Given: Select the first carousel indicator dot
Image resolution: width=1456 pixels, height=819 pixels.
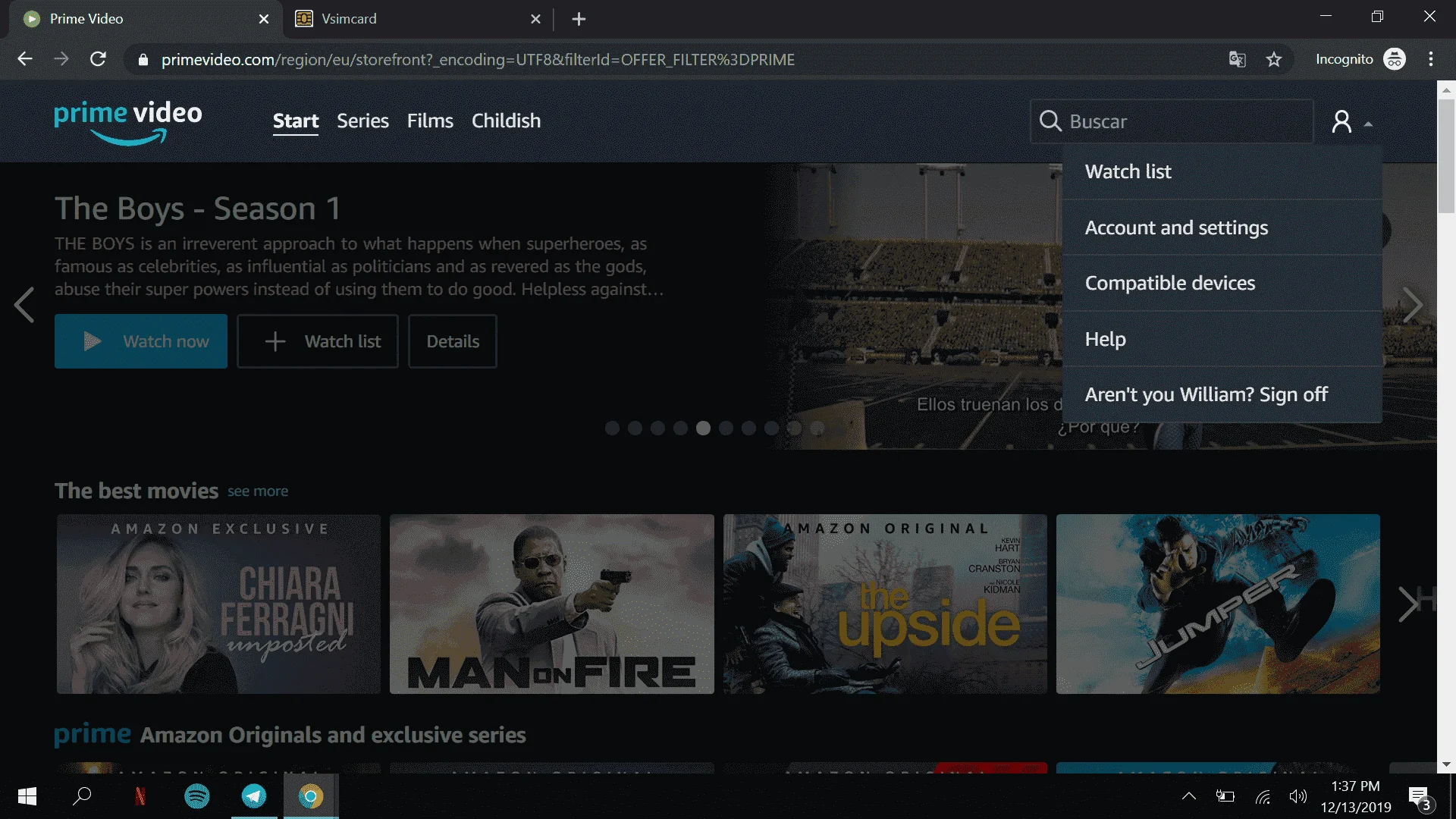Looking at the screenshot, I should [612, 428].
